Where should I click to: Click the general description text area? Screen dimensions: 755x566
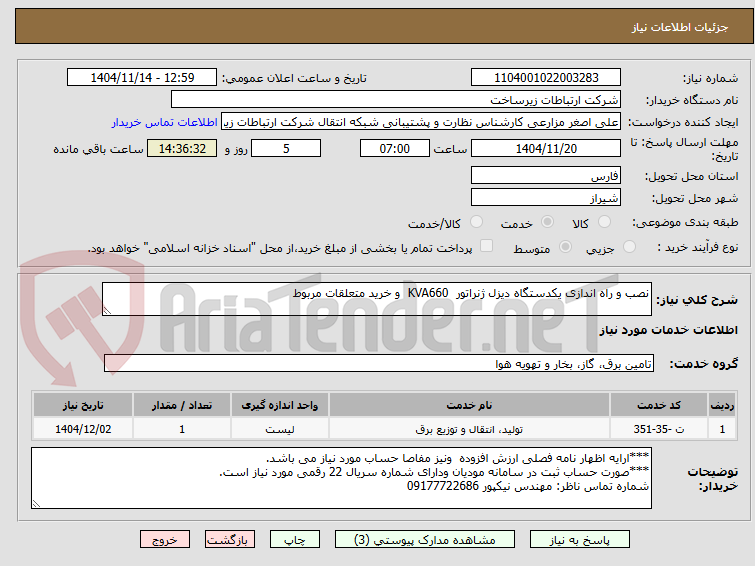(x=377, y=299)
